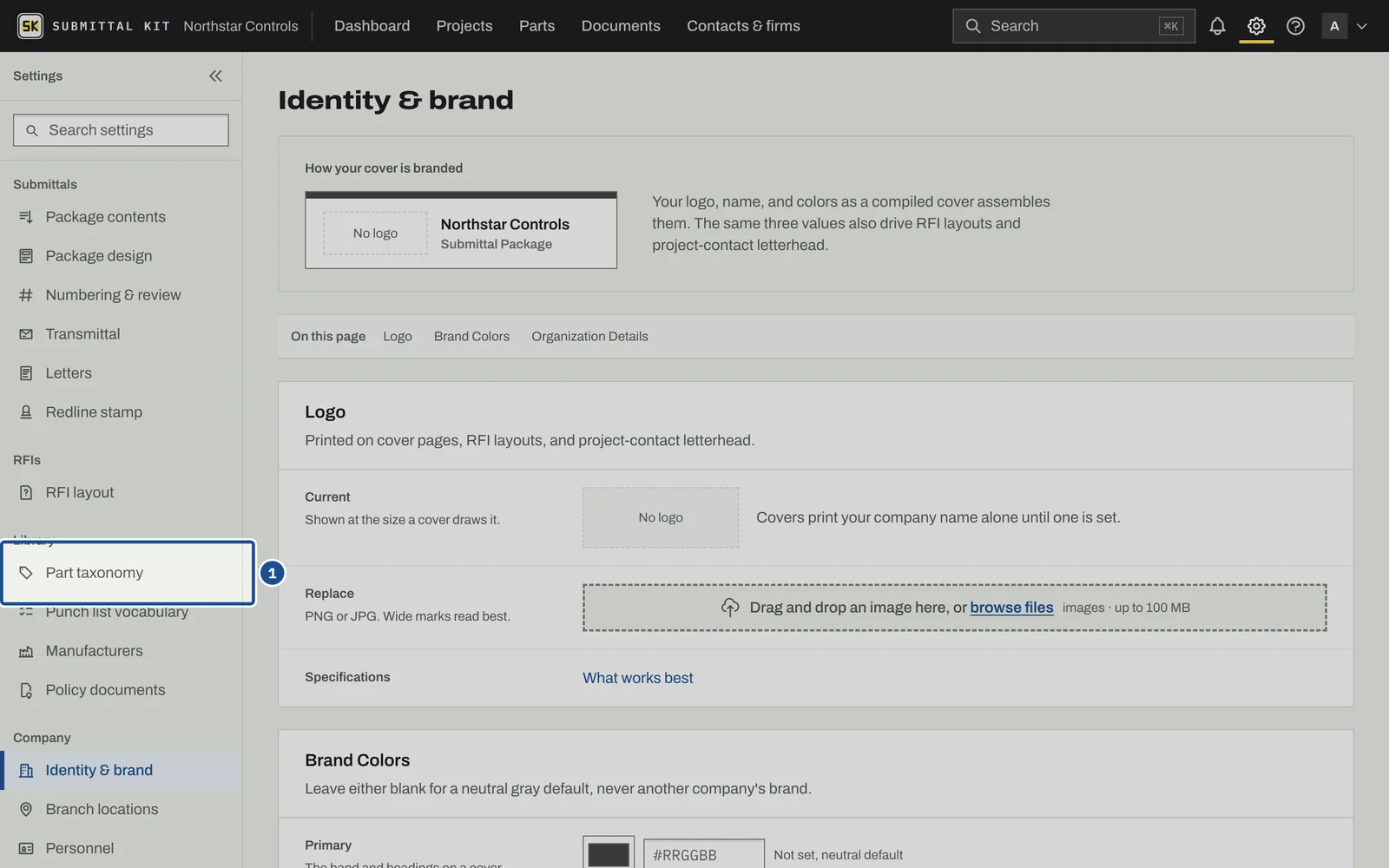Click the browse files link
The image size is (1389, 868).
point(1011,608)
